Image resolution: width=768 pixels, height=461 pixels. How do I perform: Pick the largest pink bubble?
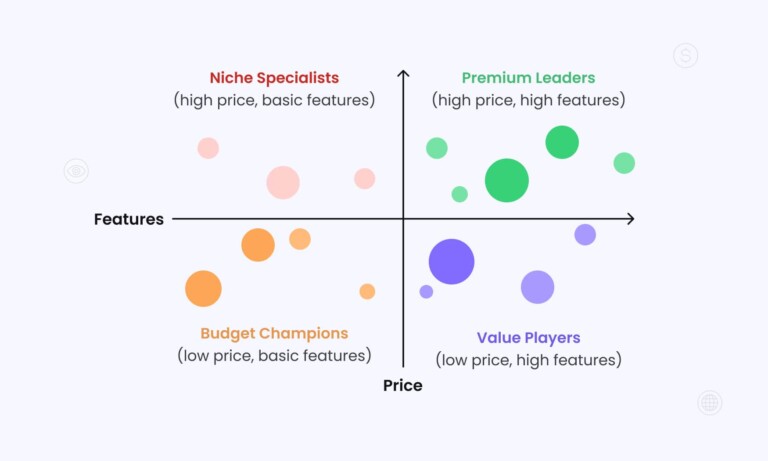click(283, 182)
